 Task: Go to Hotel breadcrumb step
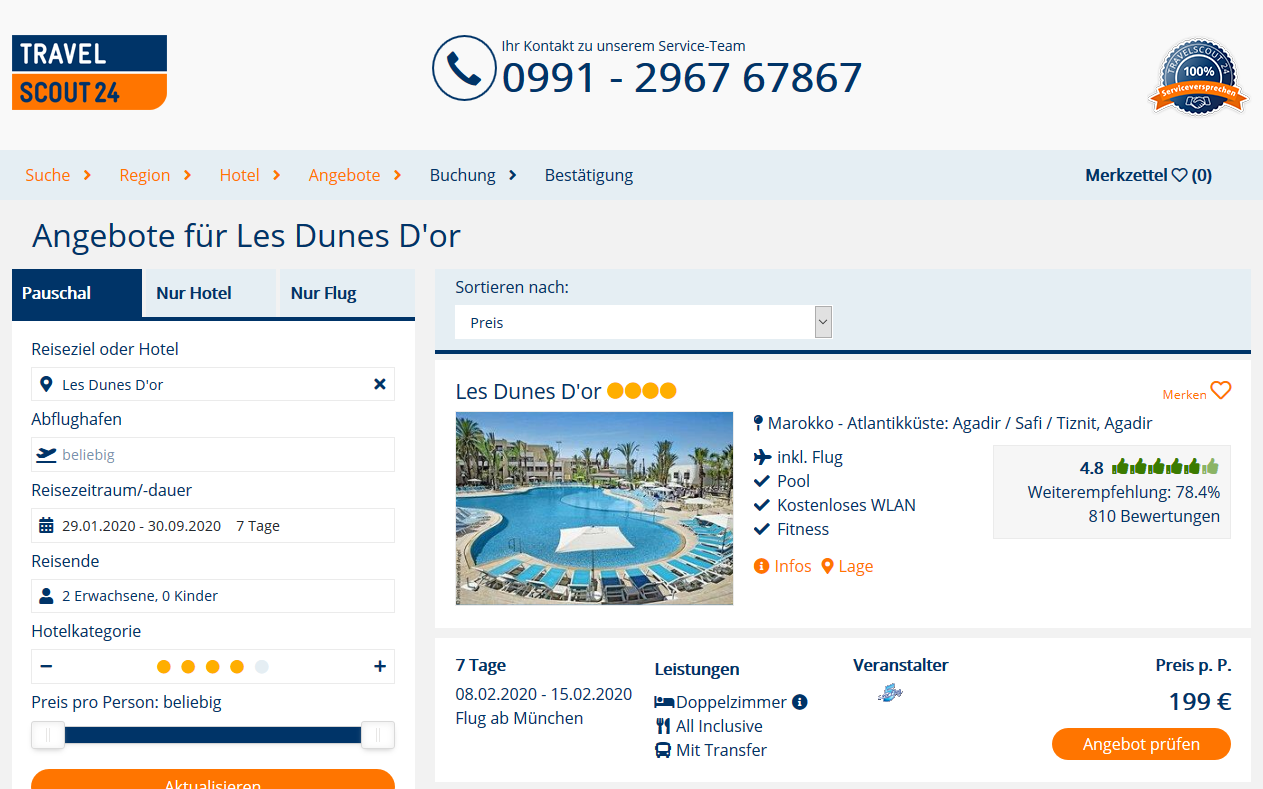240,175
